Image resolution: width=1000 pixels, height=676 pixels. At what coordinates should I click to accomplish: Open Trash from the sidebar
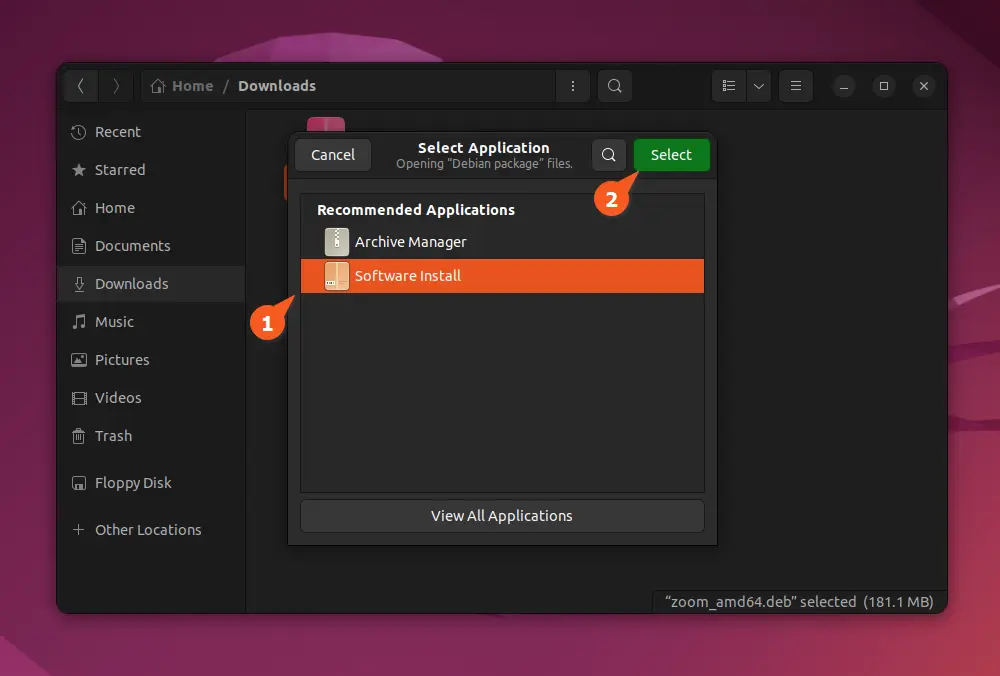pyautogui.click(x=113, y=436)
